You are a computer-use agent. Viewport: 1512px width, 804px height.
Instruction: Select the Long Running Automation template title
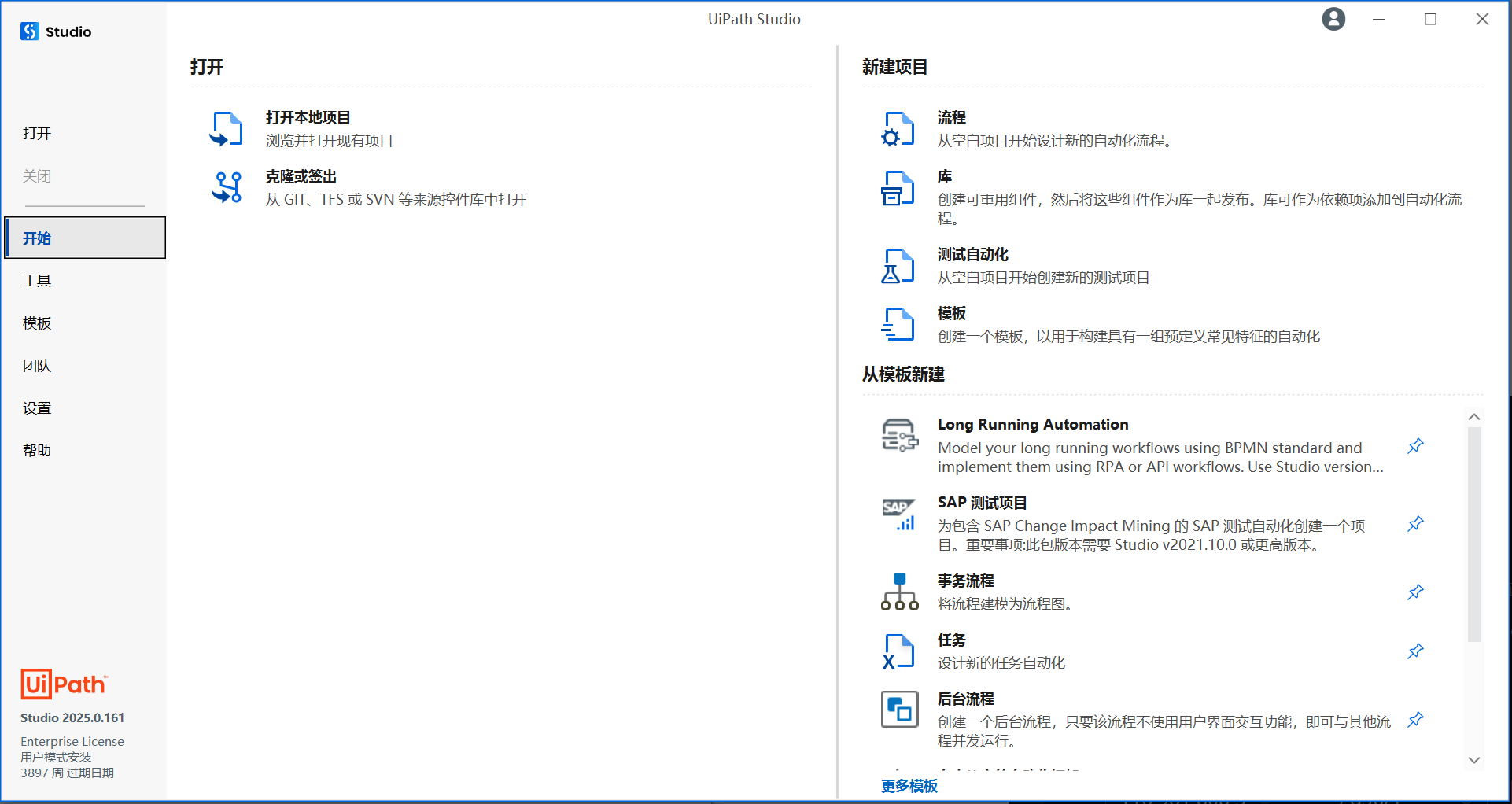tap(1033, 424)
